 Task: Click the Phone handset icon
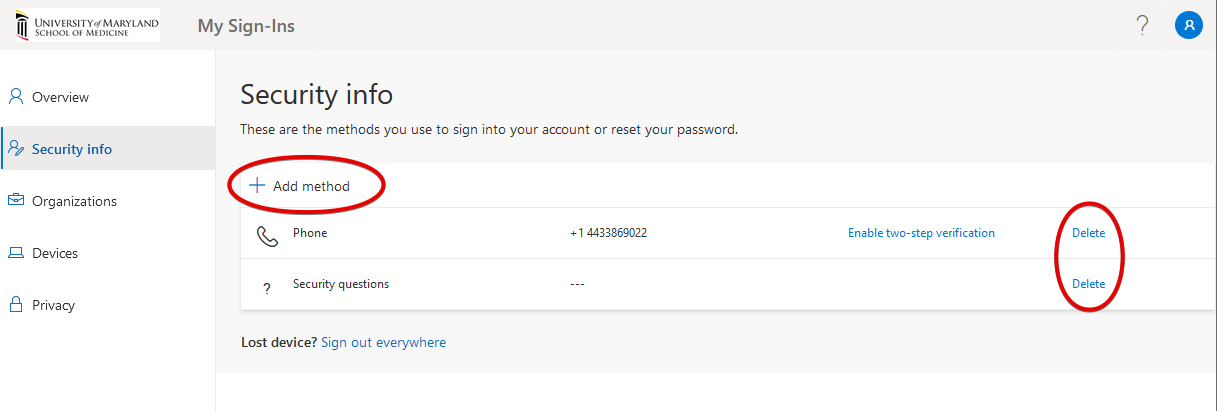267,236
